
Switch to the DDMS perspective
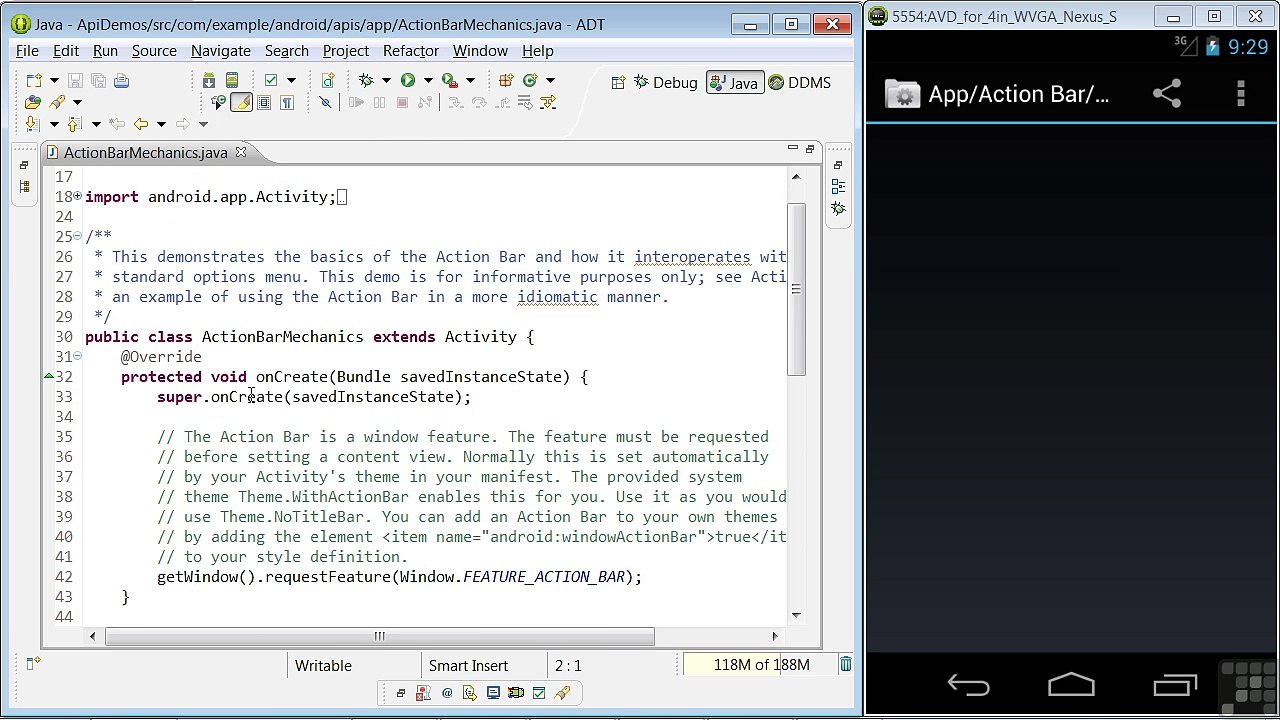click(x=799, y=83)
